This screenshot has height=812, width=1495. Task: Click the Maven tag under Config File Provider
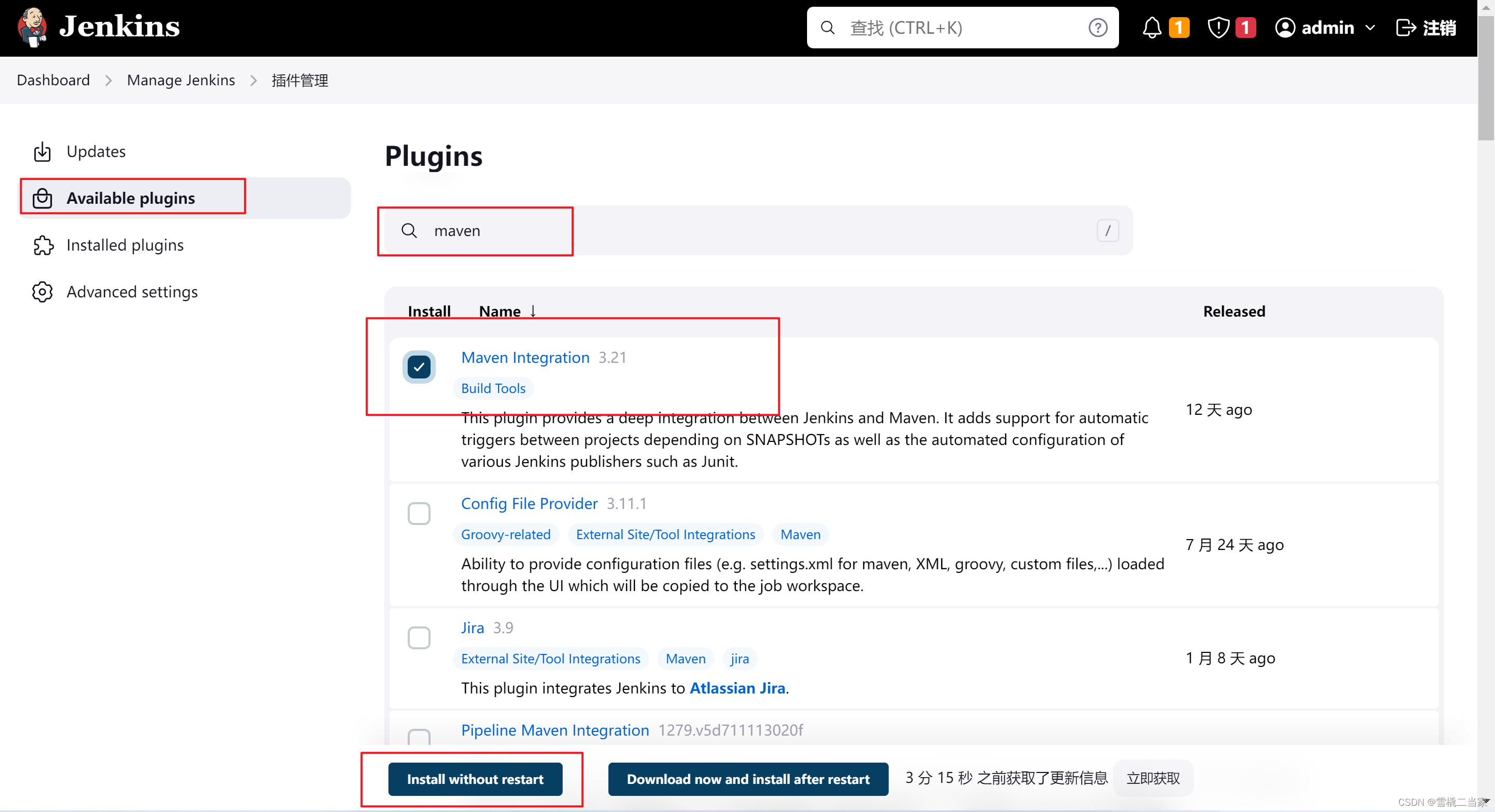click(x=800, y=534)
